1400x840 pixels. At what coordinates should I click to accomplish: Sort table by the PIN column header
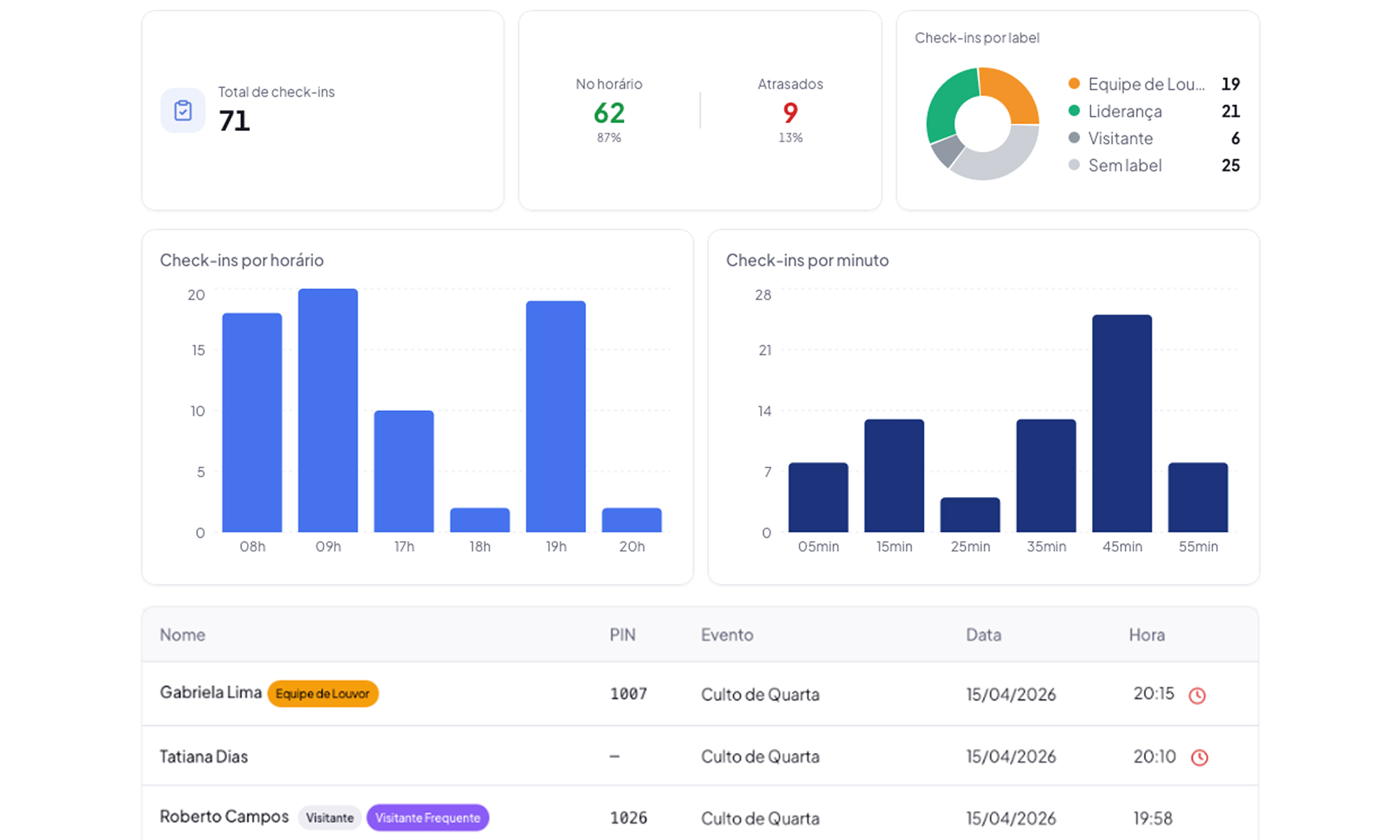pyautogui.click(x=622, y=635)
